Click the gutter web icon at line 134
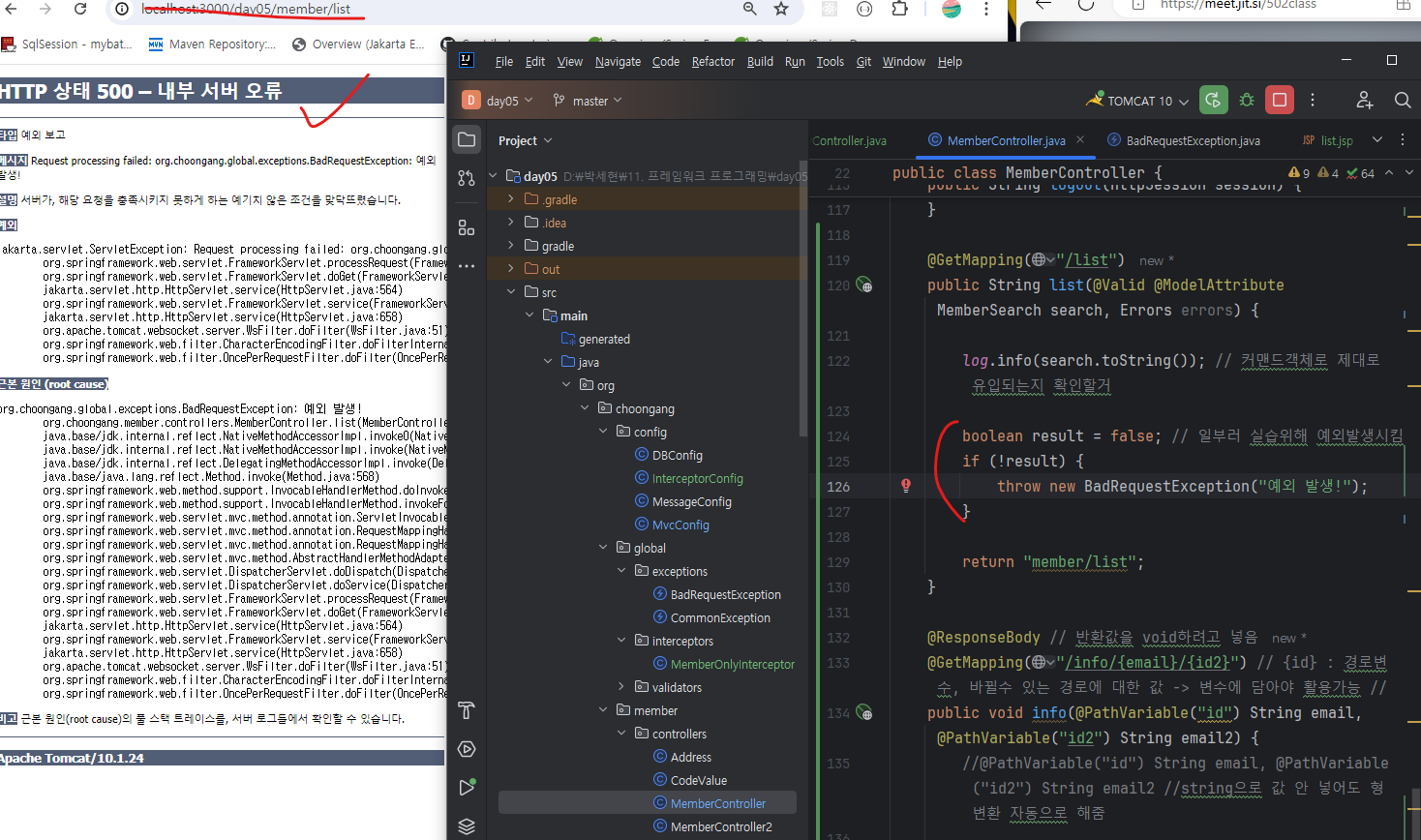The height and width of the screenshot is (840, 1421). pos(864,713)
